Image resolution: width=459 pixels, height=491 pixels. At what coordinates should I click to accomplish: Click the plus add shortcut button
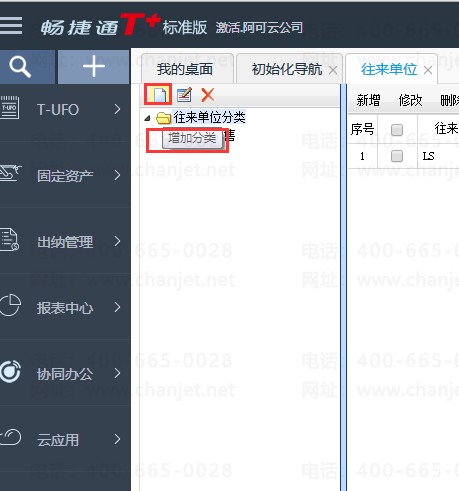94,67
